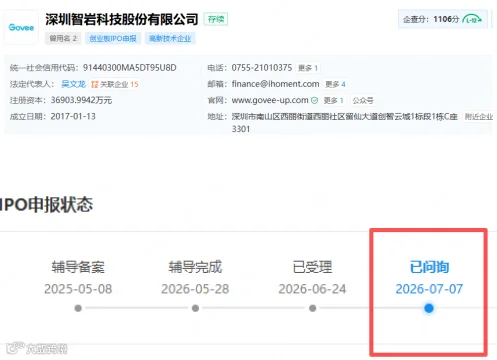497x360 pixels.
Task: Click the 高新技术企业 tag
Action: click(170, 38)
